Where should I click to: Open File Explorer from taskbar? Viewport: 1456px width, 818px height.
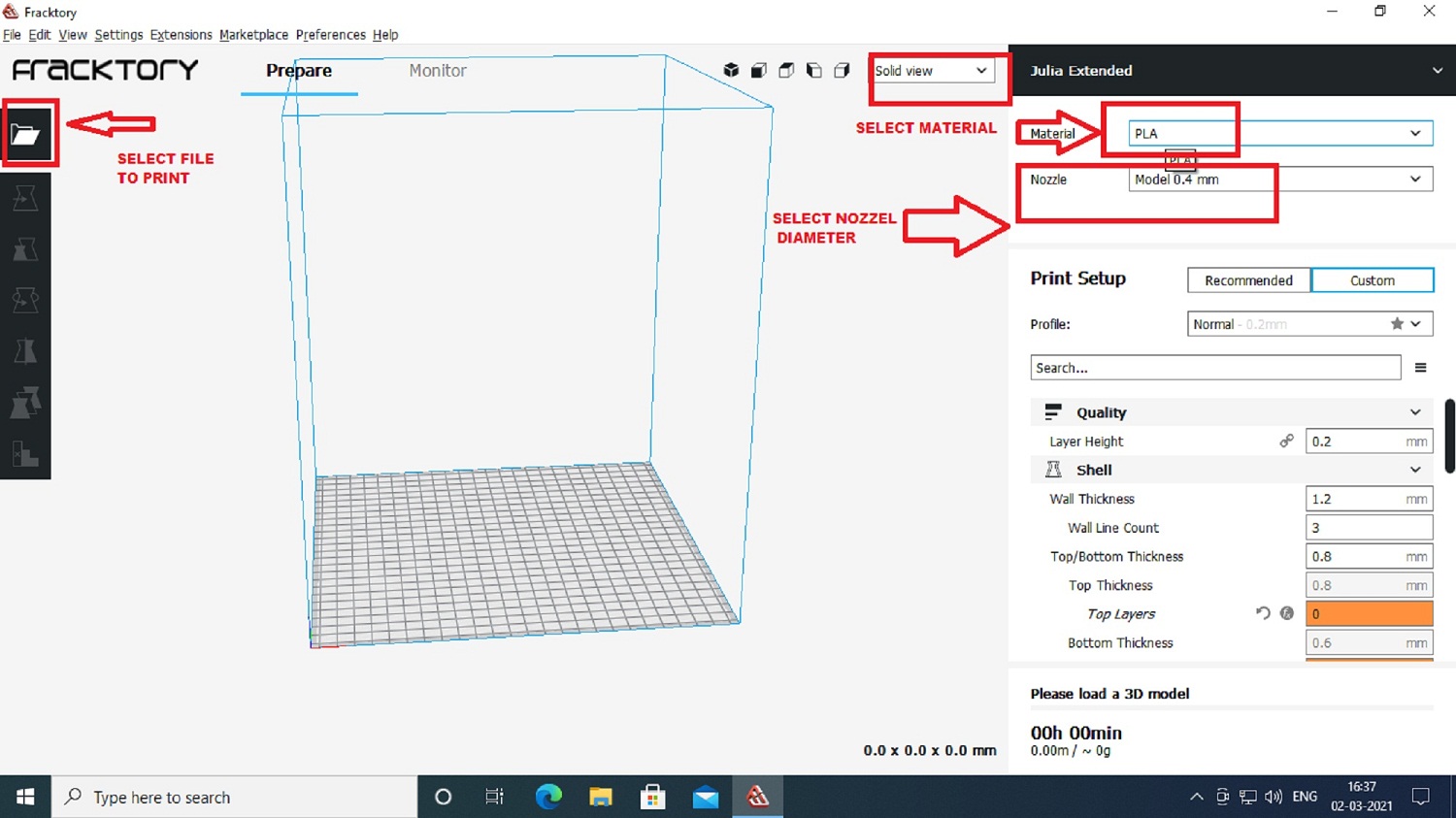tap(601, 797)
